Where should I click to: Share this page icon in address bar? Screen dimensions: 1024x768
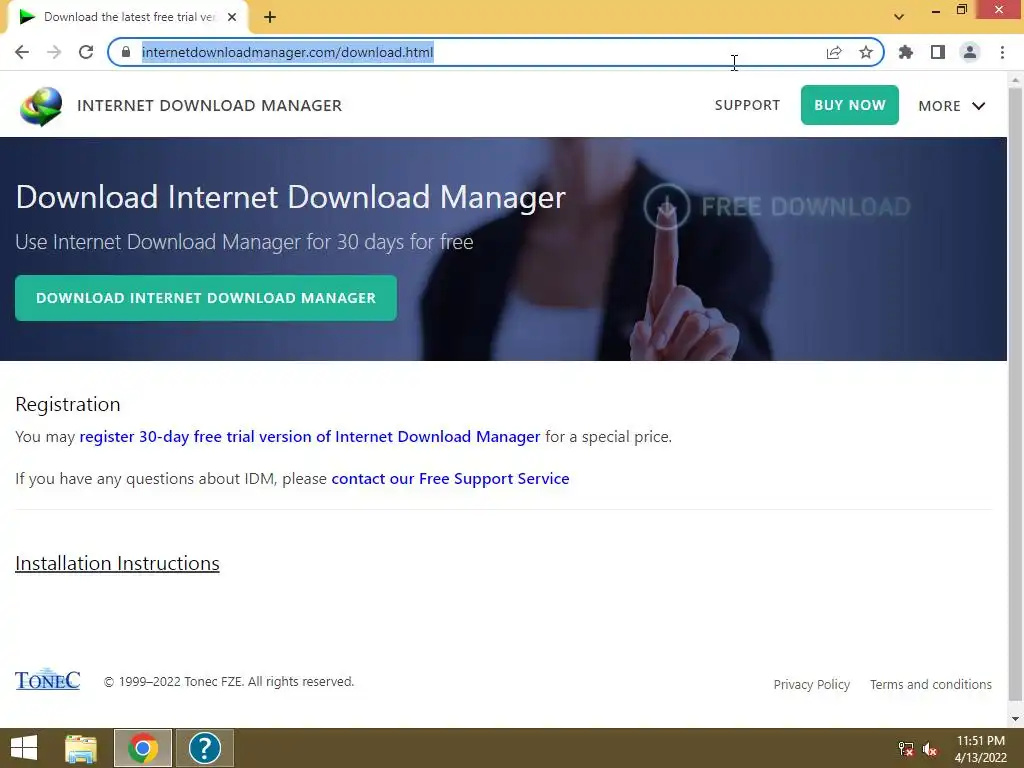point(834,52)
